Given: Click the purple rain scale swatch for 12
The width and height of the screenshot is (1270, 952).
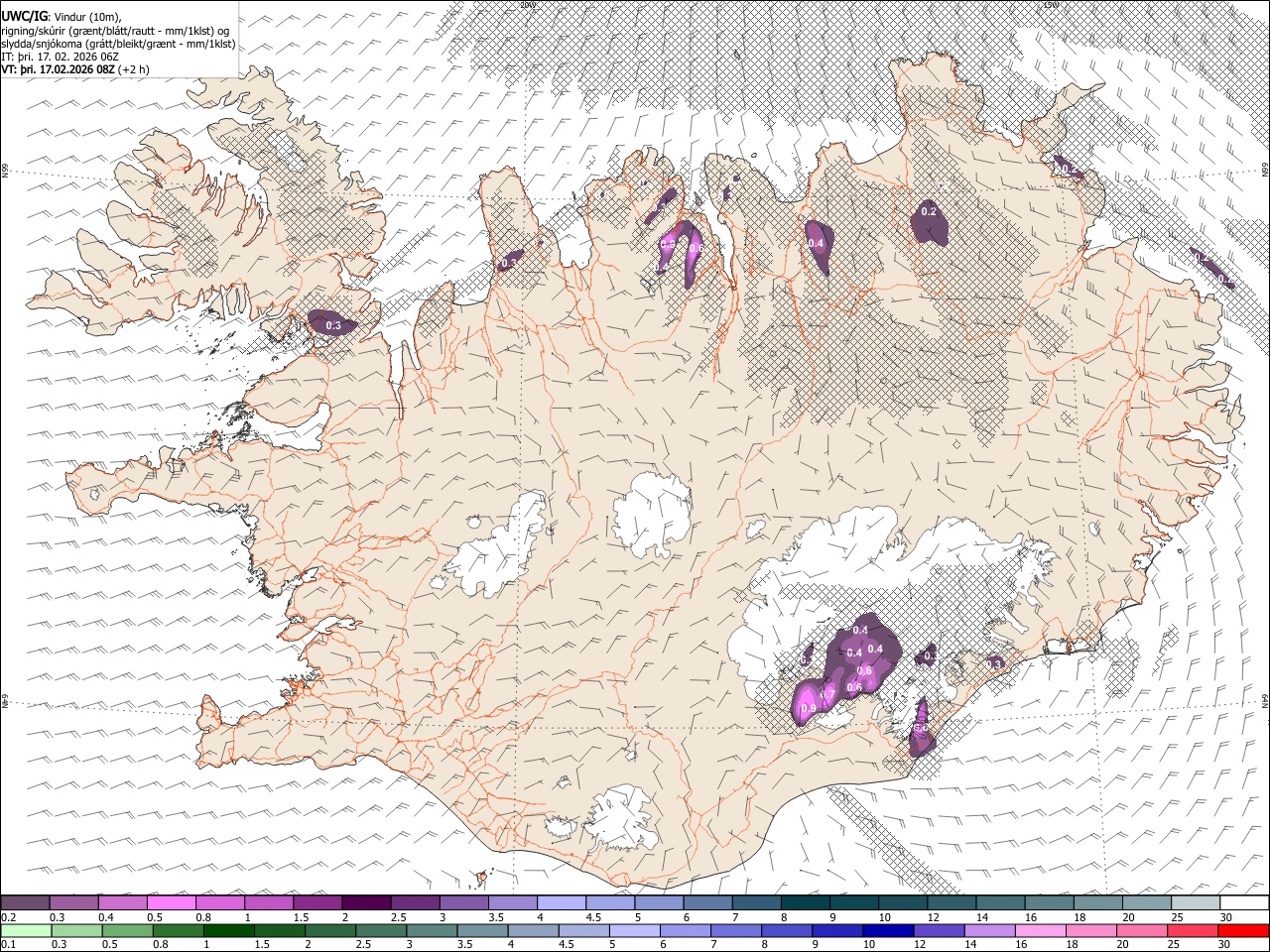Looking at the screenshot, I should (940, 931).
